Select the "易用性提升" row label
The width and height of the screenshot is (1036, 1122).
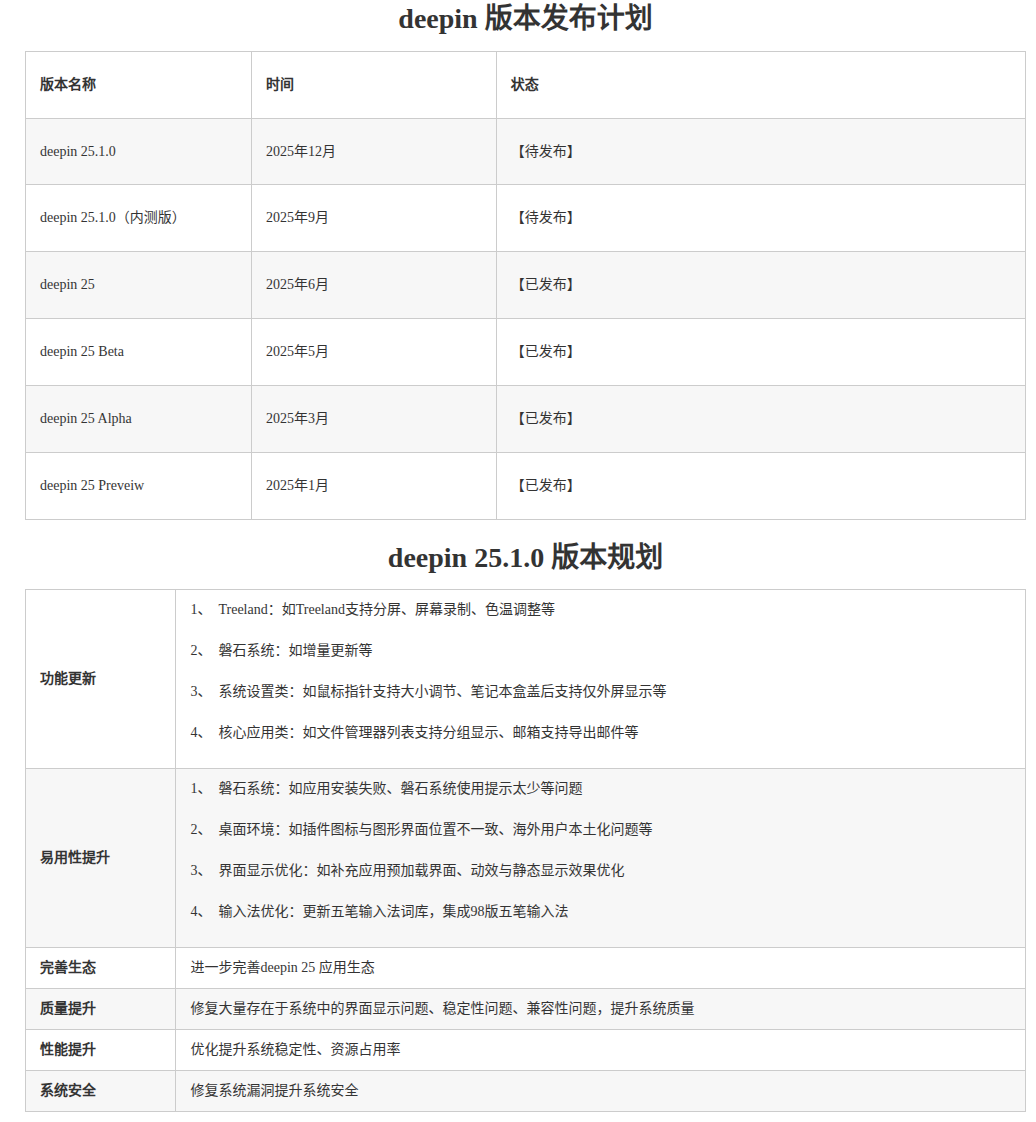(x=75, y=858)
